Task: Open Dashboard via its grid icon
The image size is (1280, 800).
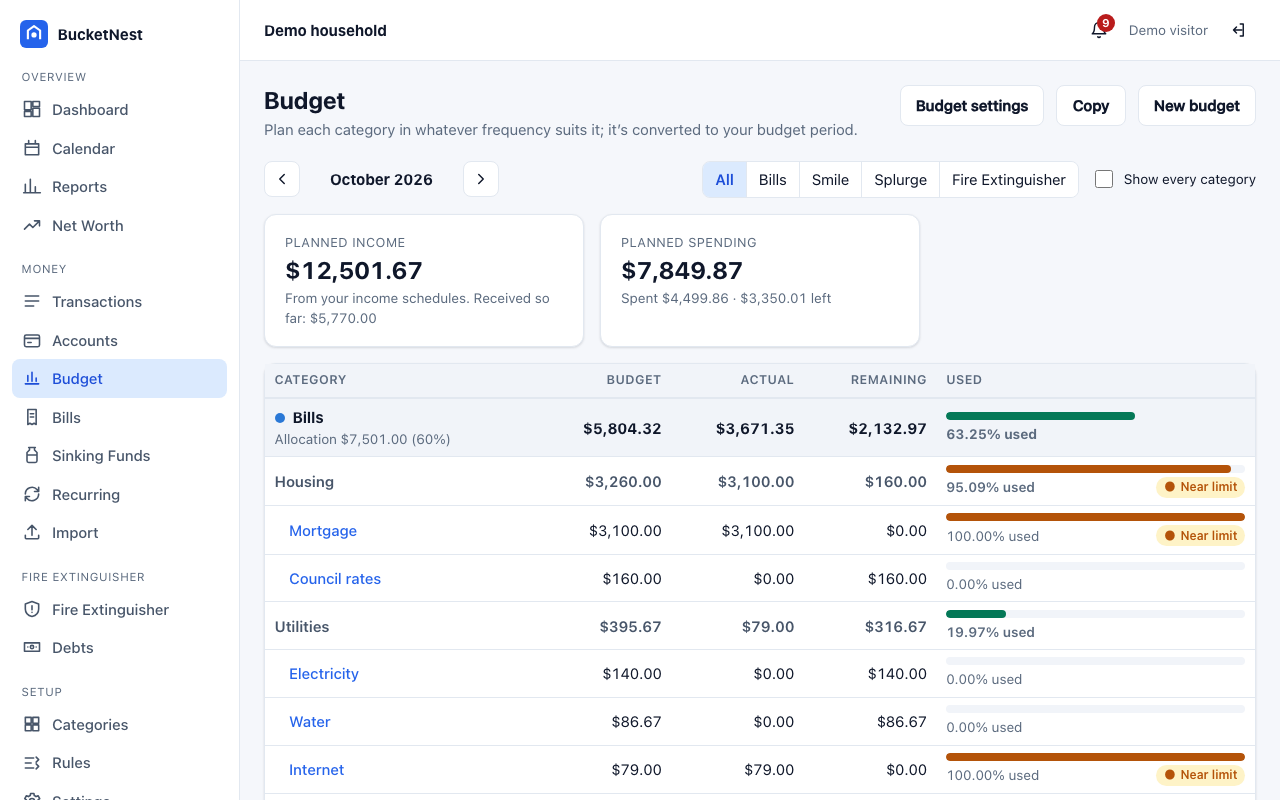Action: click(x=32, y=110)
